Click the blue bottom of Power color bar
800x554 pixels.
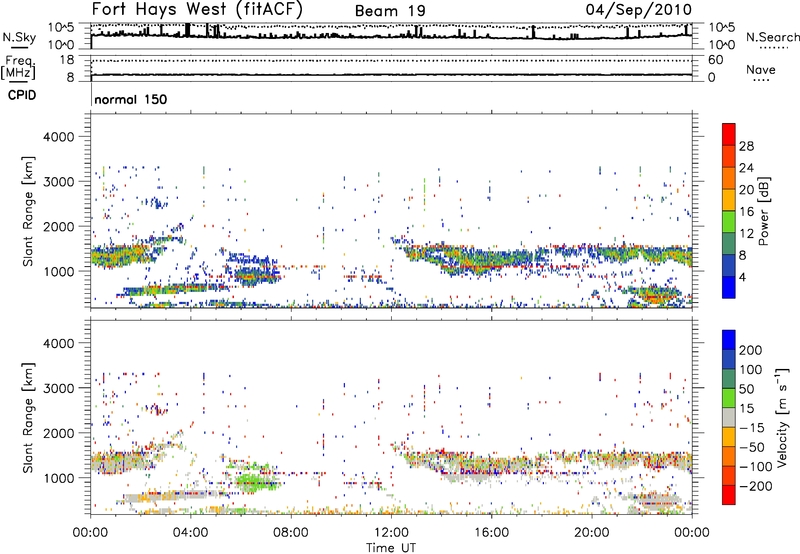tap(729, 287)
